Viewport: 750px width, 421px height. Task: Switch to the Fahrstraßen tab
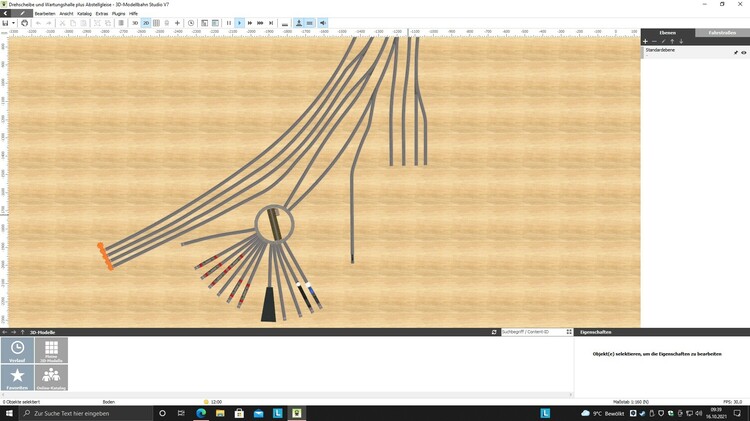(x=722, y=33)
